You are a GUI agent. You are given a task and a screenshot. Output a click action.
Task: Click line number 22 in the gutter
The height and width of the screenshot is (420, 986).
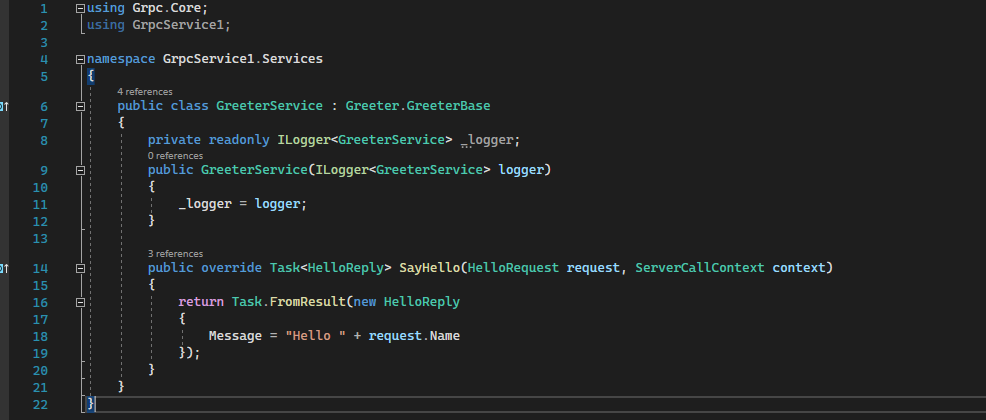tap(40, 404)
